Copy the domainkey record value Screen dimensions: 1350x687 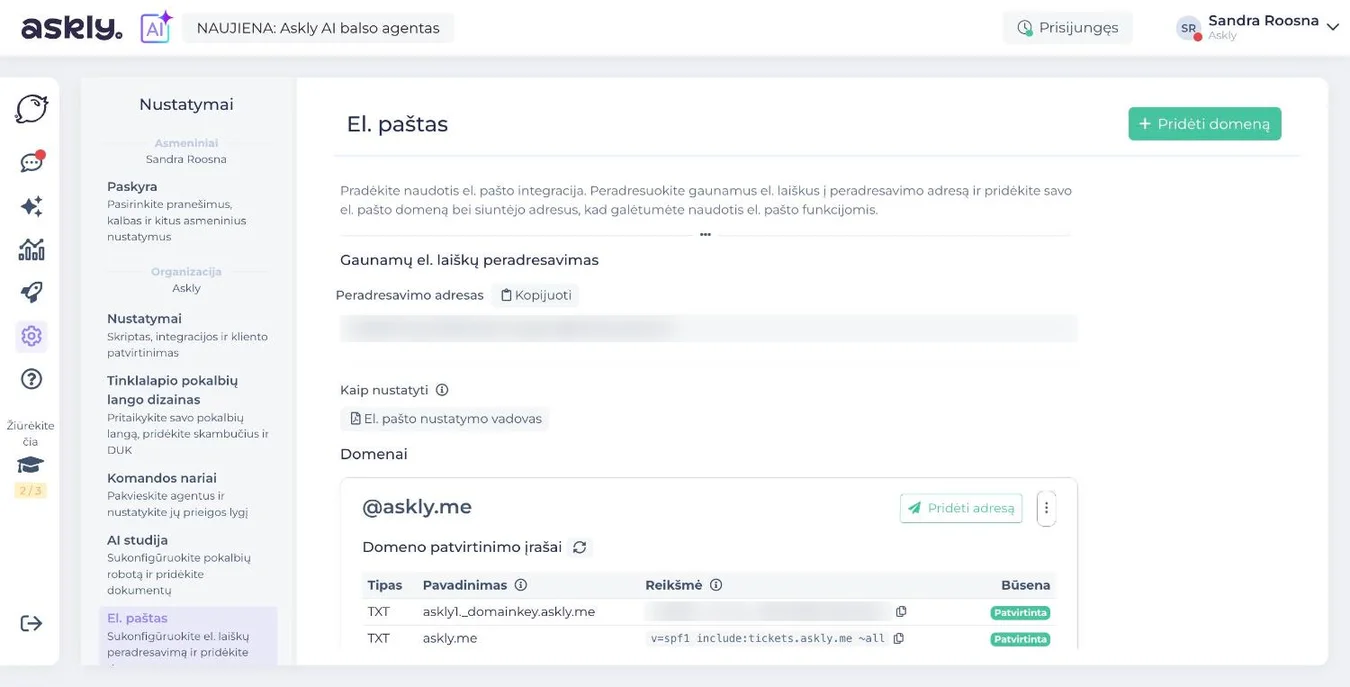tap(901, 611)
